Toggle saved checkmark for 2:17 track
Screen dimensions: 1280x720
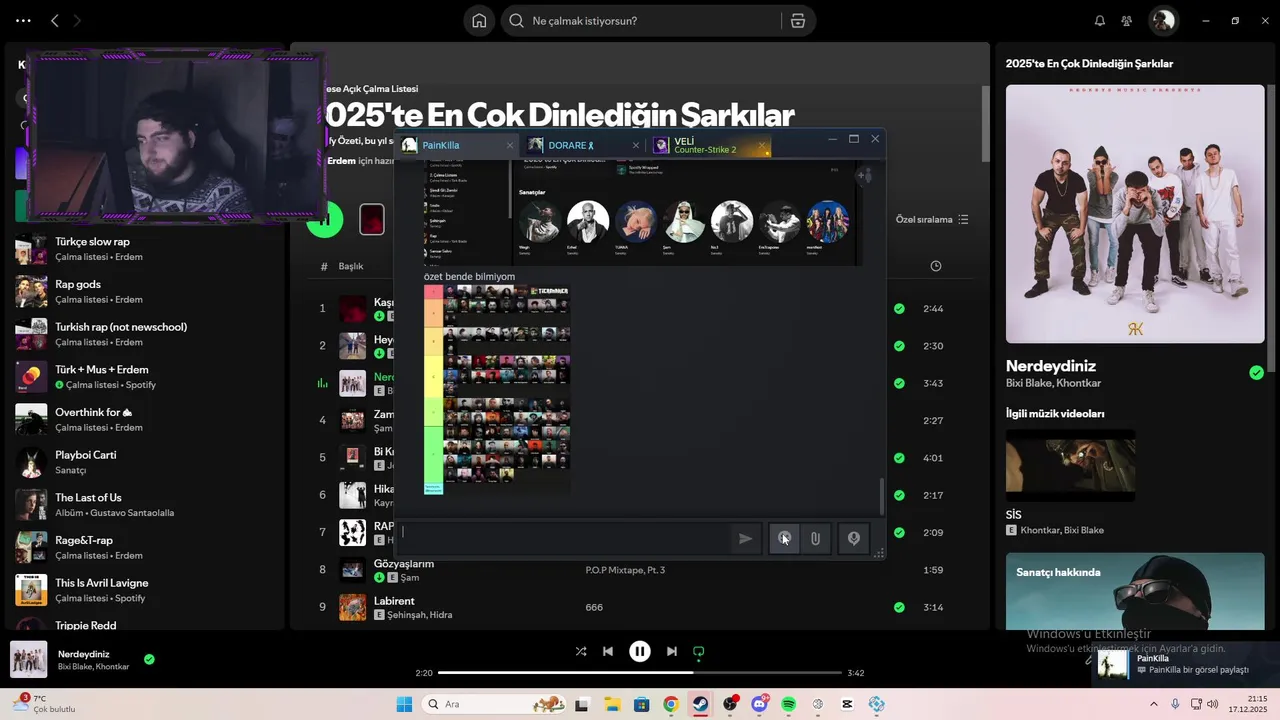click(899, 495)
